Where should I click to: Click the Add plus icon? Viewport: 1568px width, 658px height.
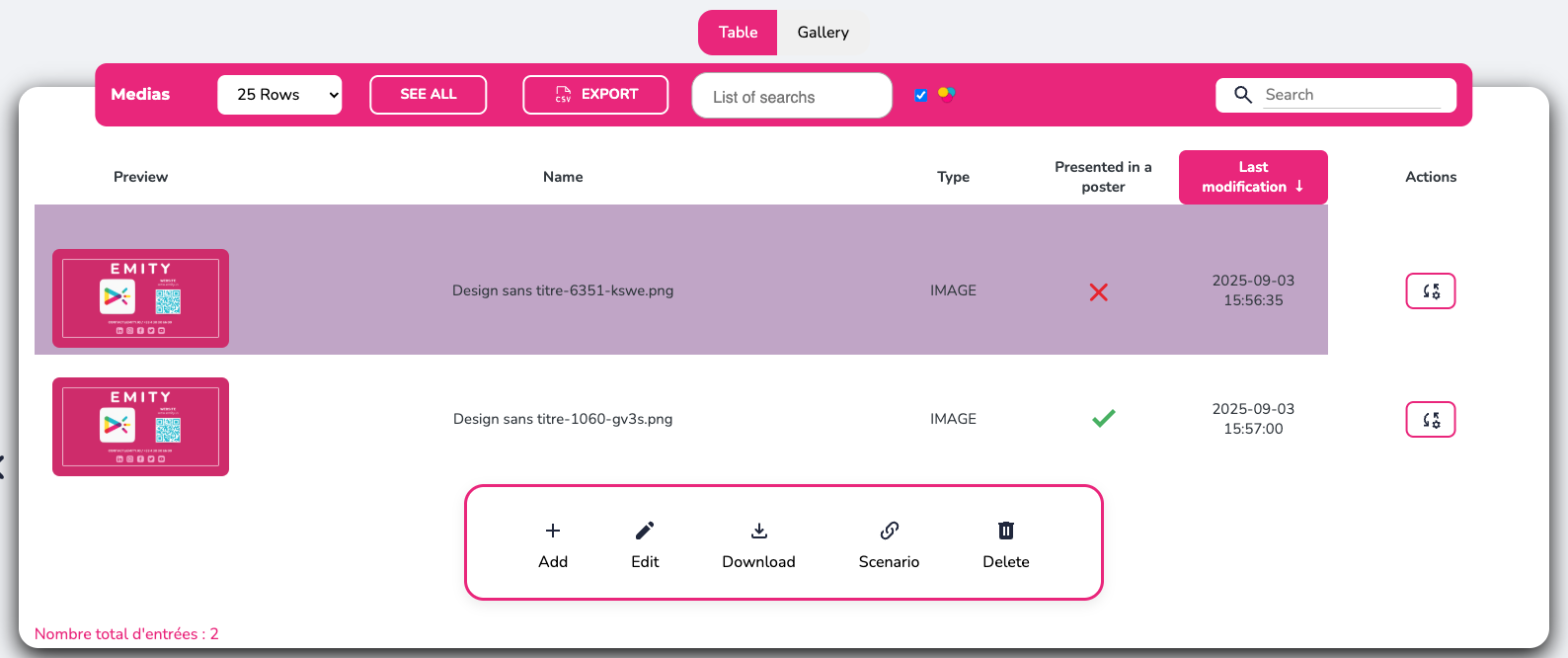coord(553,532)
